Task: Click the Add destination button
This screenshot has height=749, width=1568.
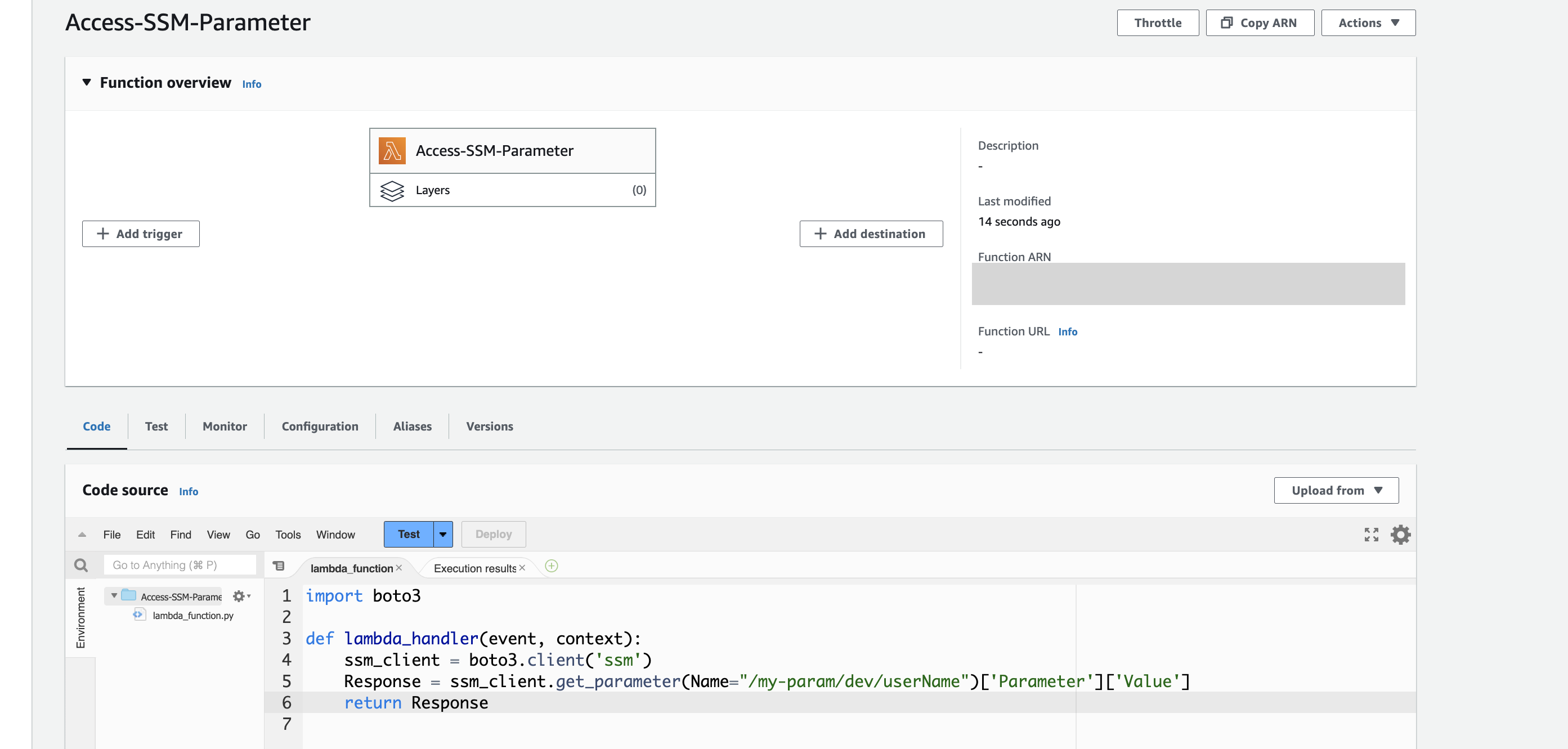Action: click(871, 234)
